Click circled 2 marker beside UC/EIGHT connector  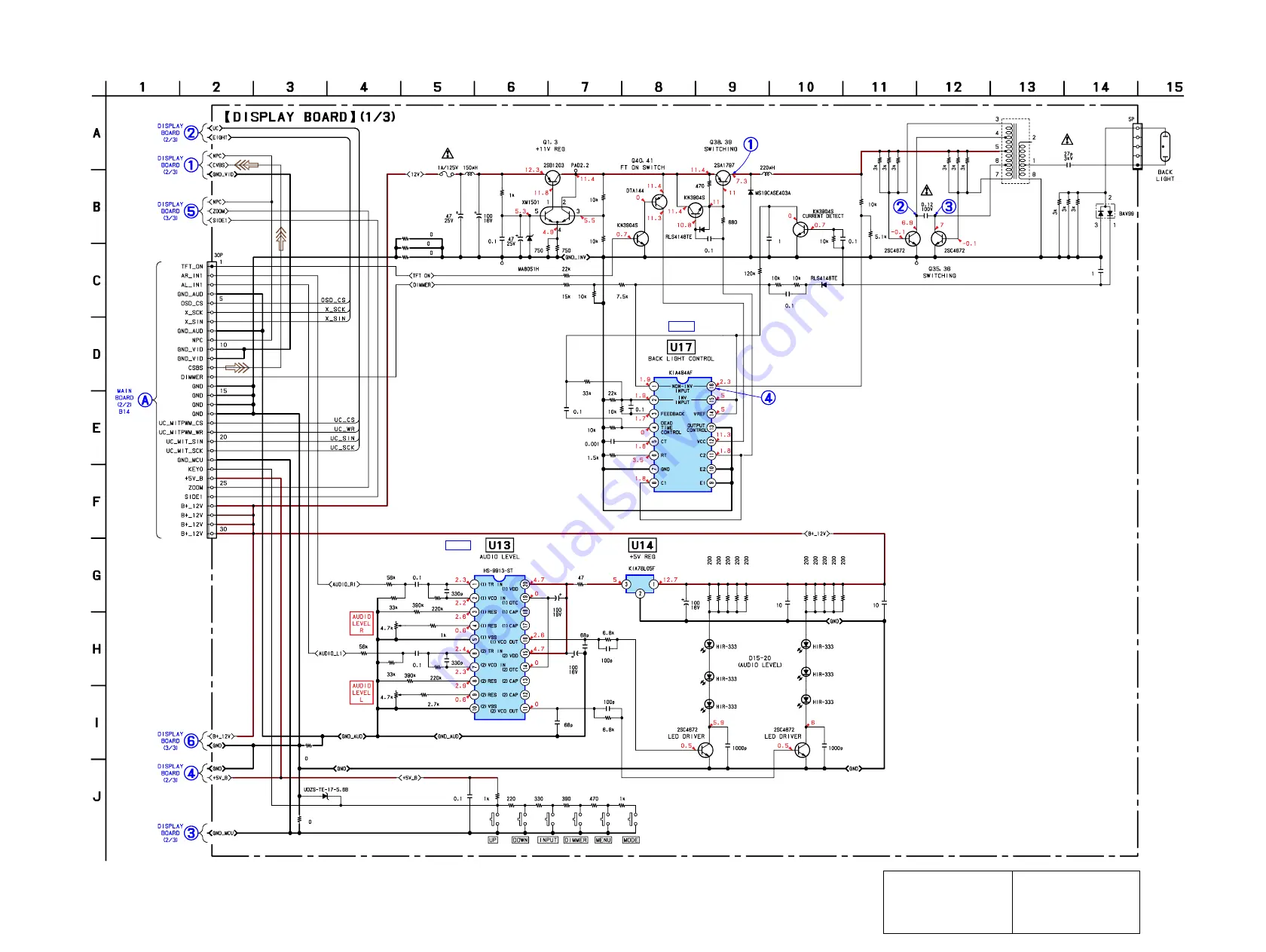191,133
